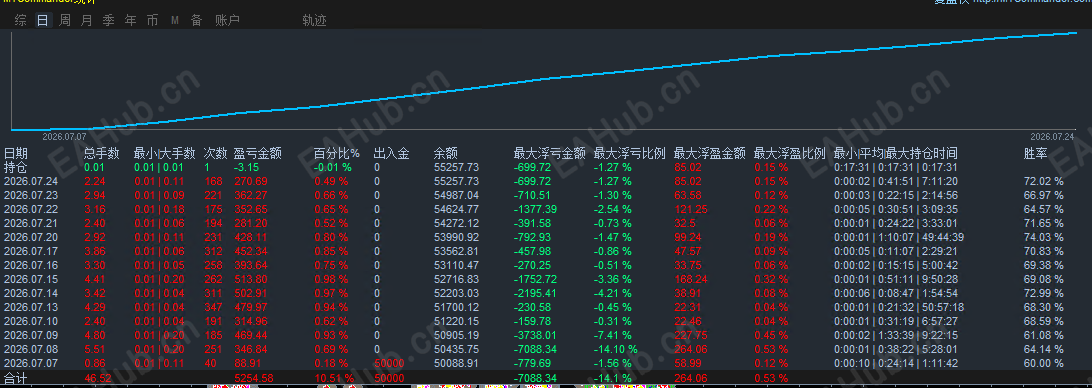This screenshot has height=388, width=1092.
Task: Click the 最大浮亏比例 column header
Action: tap(630, 153)
